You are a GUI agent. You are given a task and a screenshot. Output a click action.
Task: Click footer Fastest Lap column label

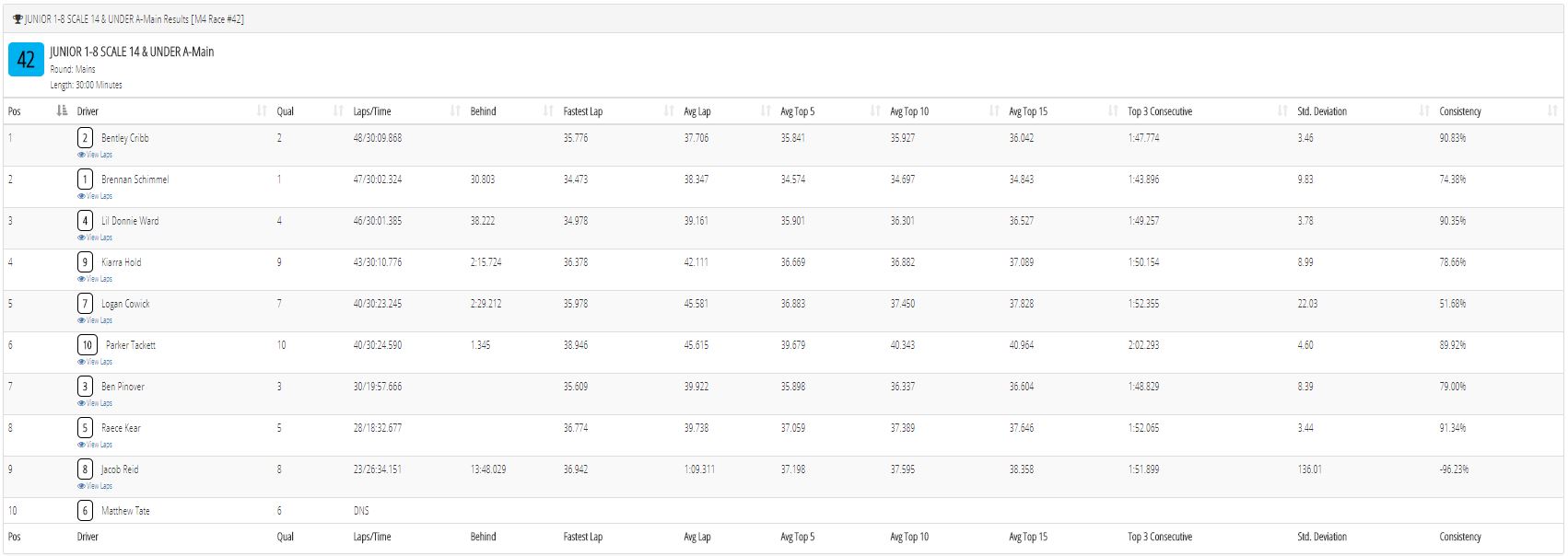click(x=583, y=537)
